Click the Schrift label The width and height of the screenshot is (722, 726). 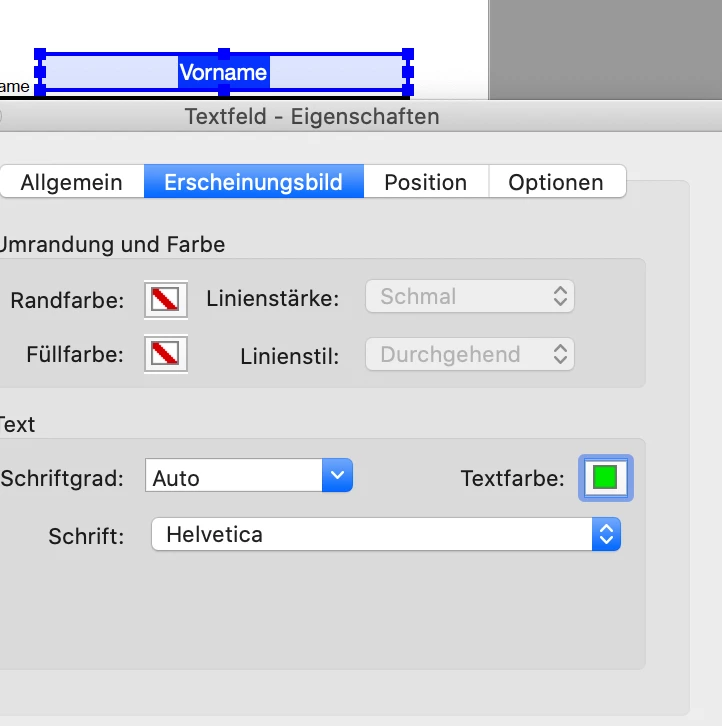(x=86, y=536)
